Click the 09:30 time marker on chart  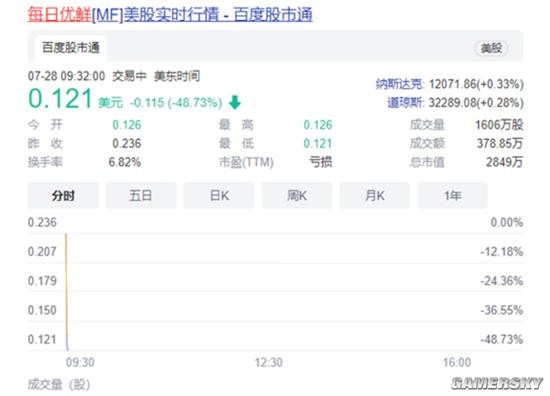pyautogui.click(x=80, y=362)
